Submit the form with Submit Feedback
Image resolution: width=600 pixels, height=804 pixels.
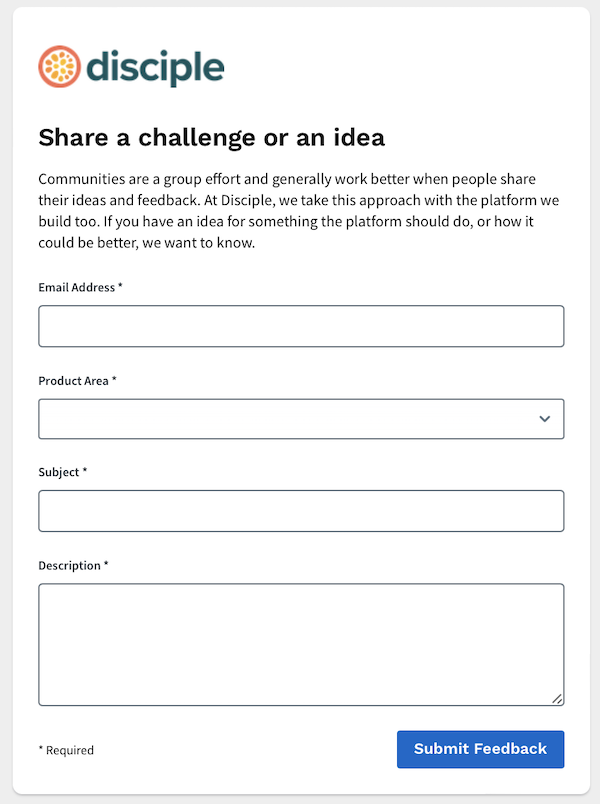[x=481, y=749]
